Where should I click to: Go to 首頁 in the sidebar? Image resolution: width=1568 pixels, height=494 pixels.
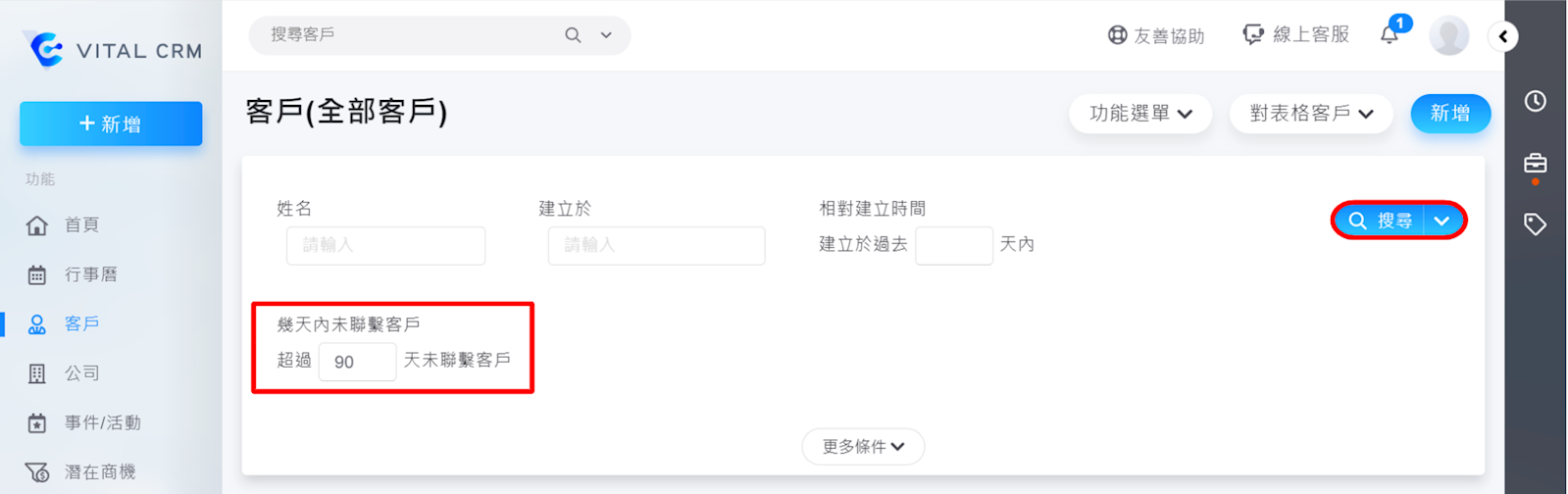(80, 225)
